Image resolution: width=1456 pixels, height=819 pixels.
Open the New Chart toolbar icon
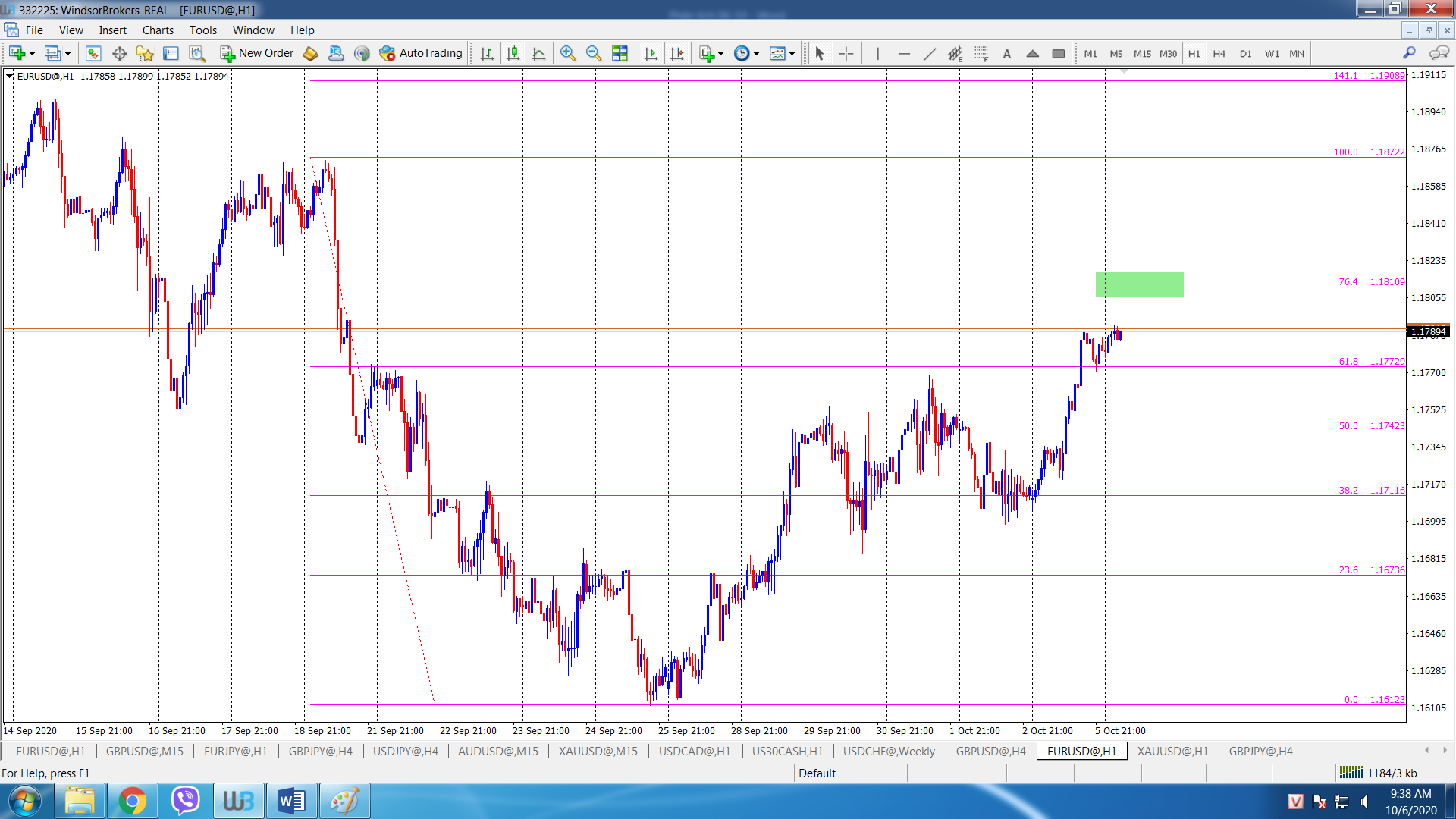[x=17, y=53]
